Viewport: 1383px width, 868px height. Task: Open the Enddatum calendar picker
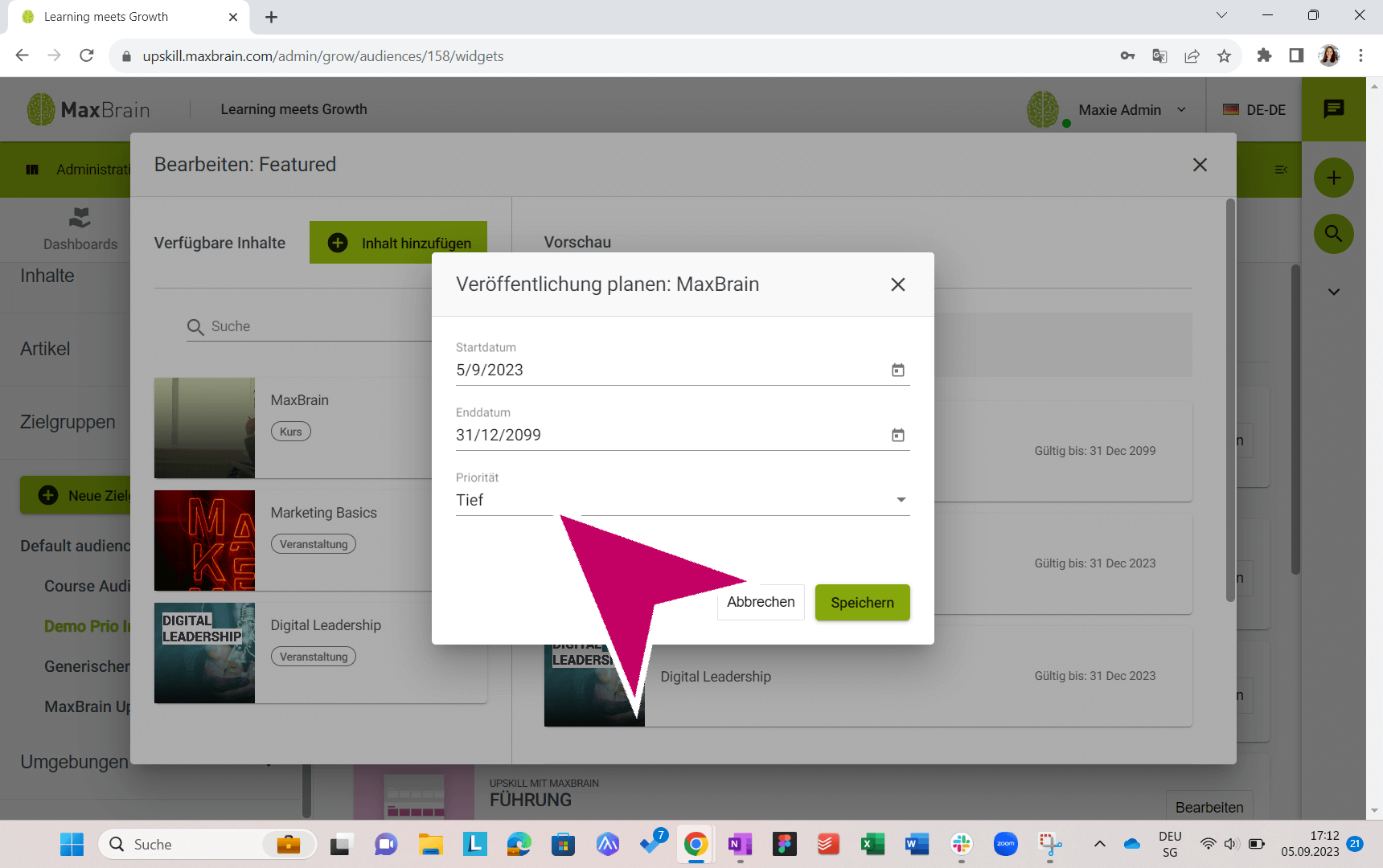898,435
